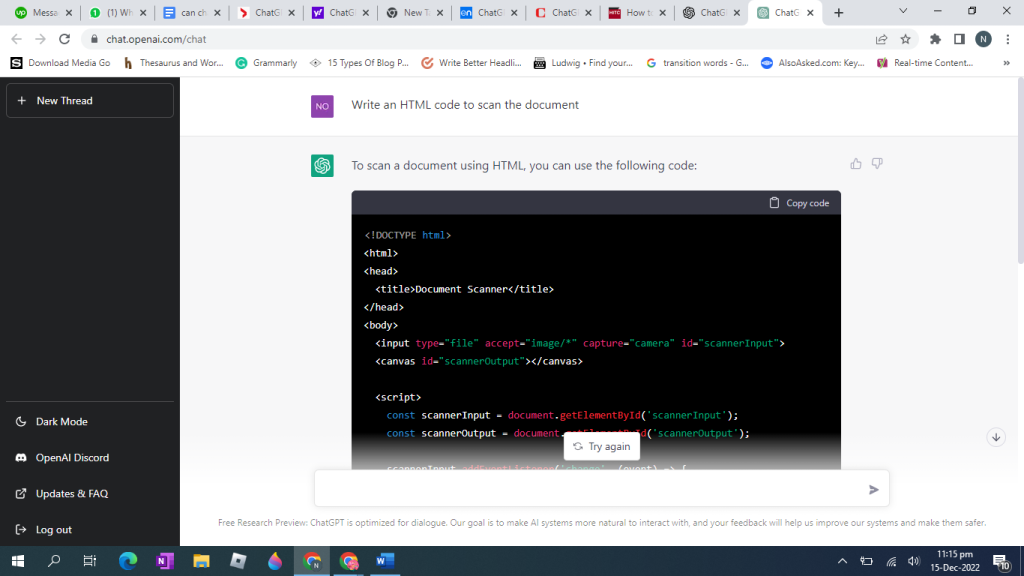Open the Chrome profile N menu
This screenshot has height=576, width=1024.
tap(983, 39)
